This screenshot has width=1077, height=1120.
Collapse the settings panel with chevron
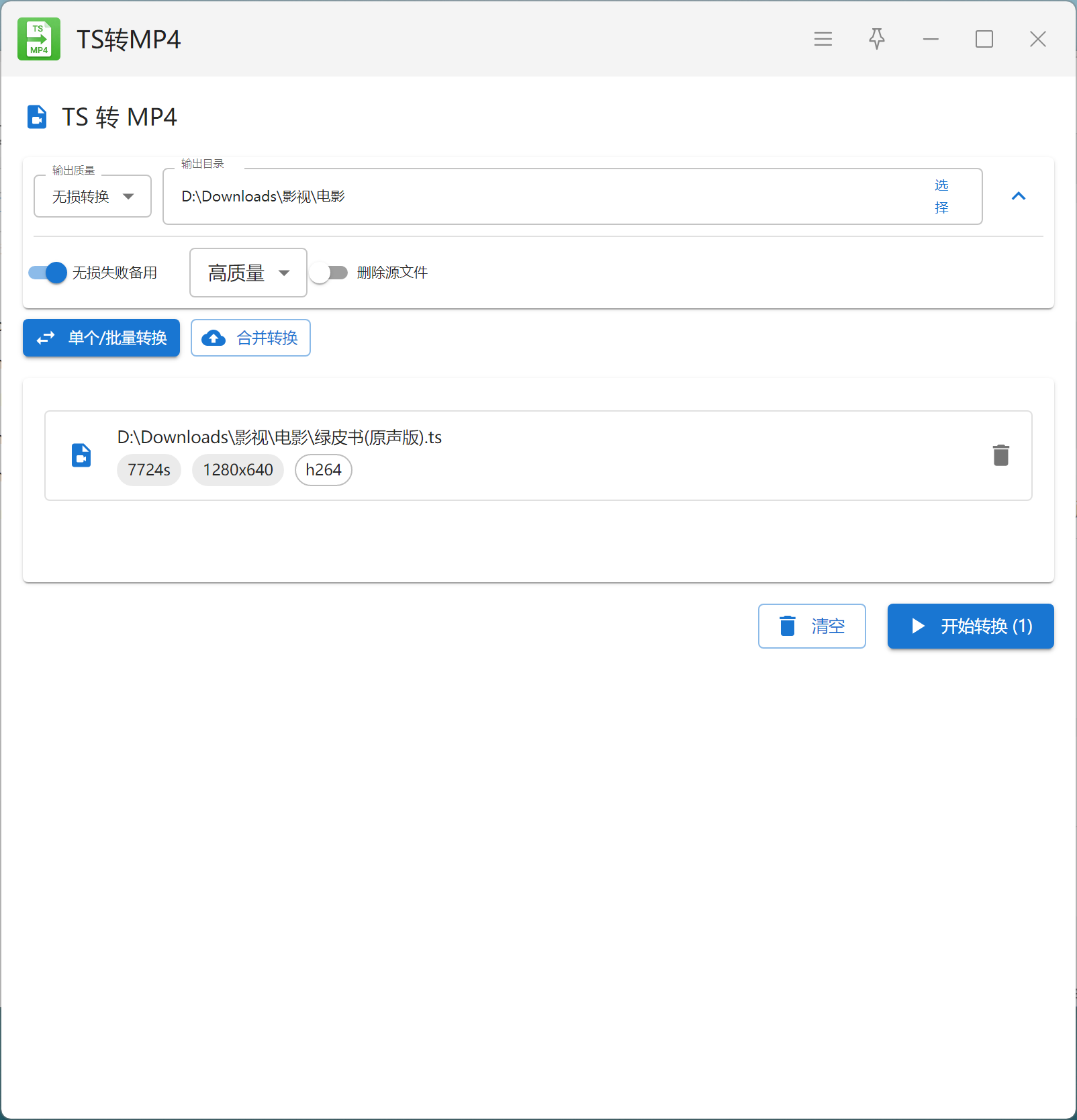[x=1018, y=196]
